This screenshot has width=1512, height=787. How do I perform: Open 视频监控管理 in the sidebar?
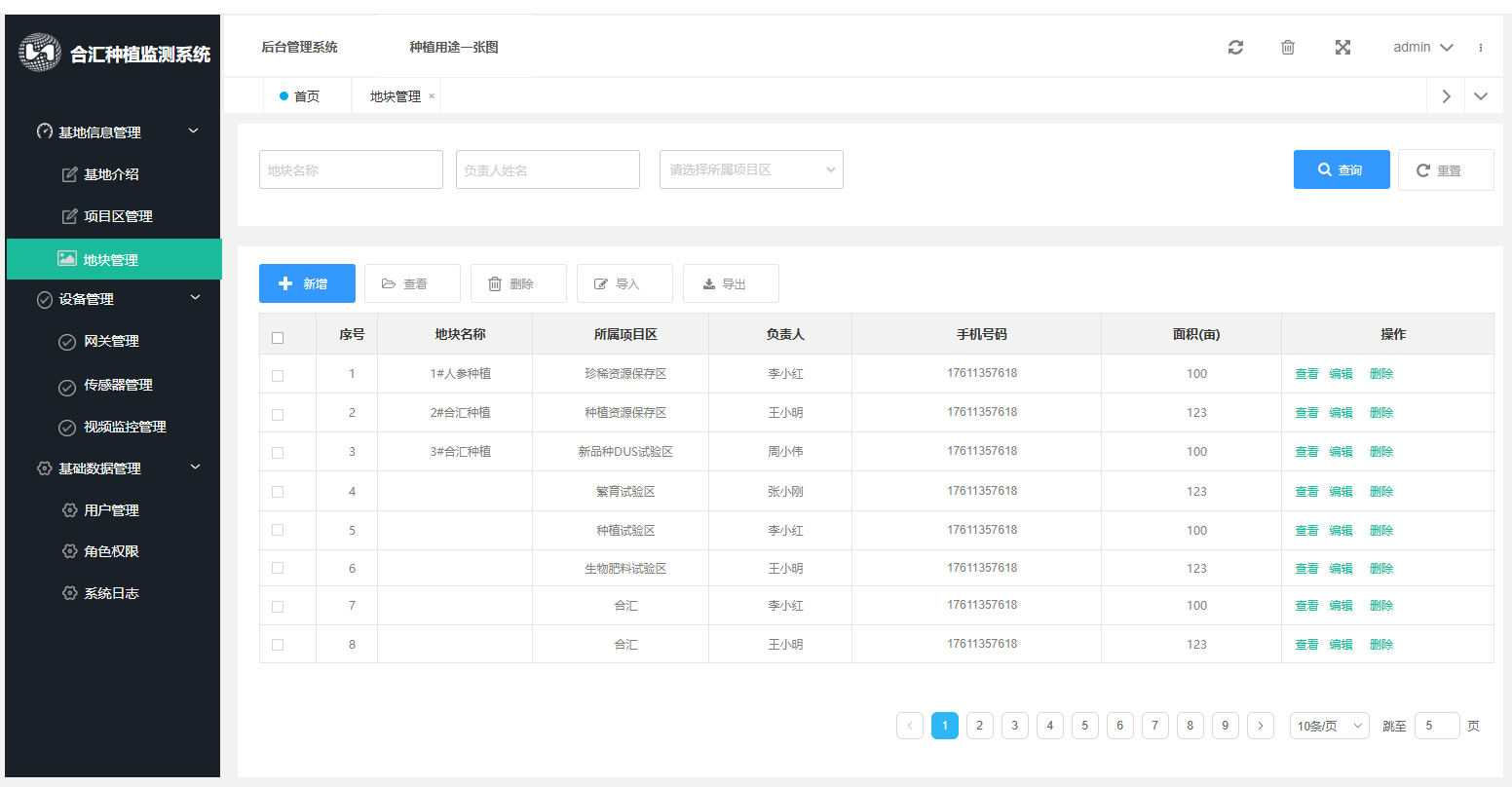tap(125, 427)
